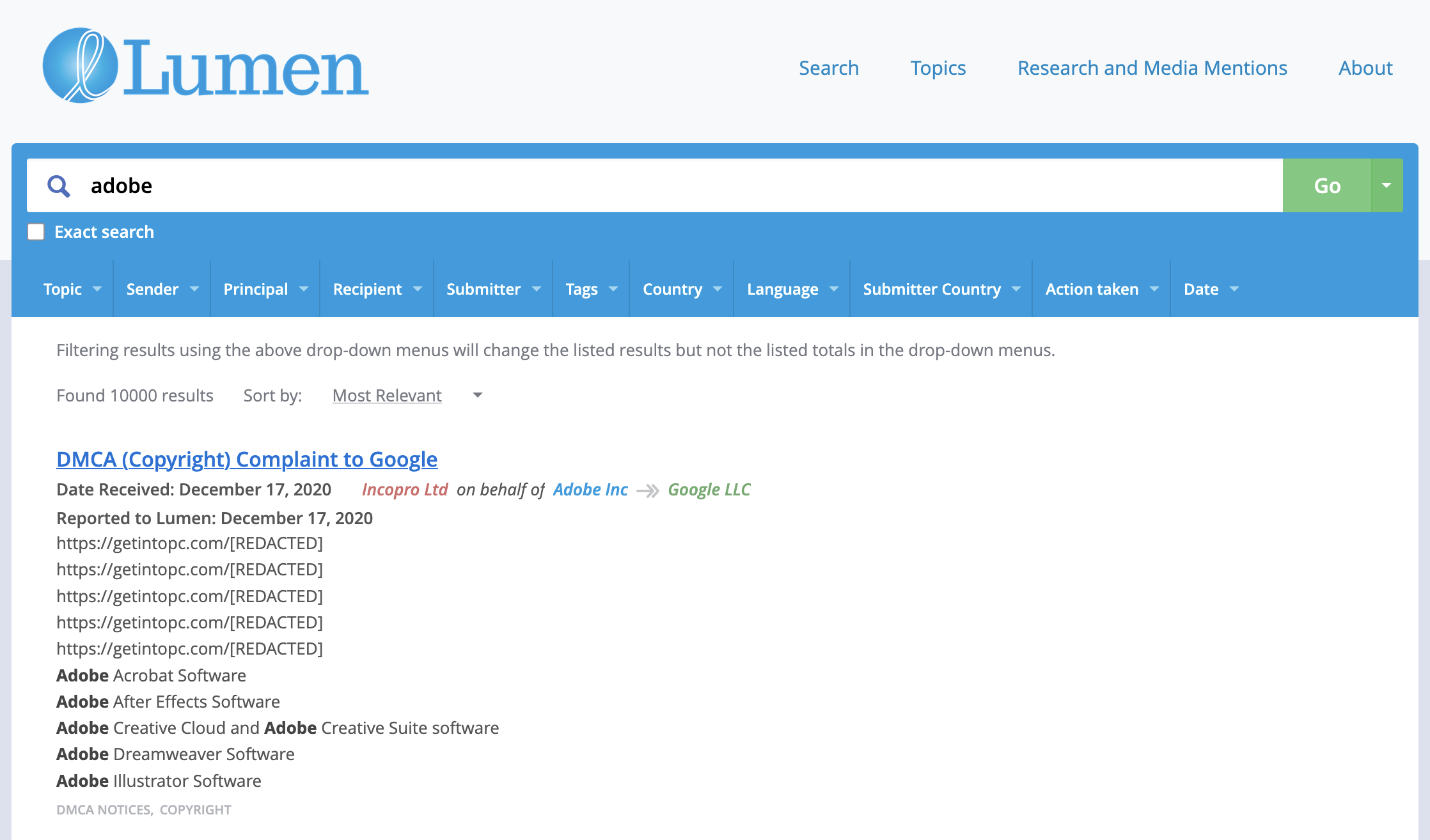The image size is (1430, 840).
Task: Open the Go button dropdown arrow
Action: (1387, 185)
